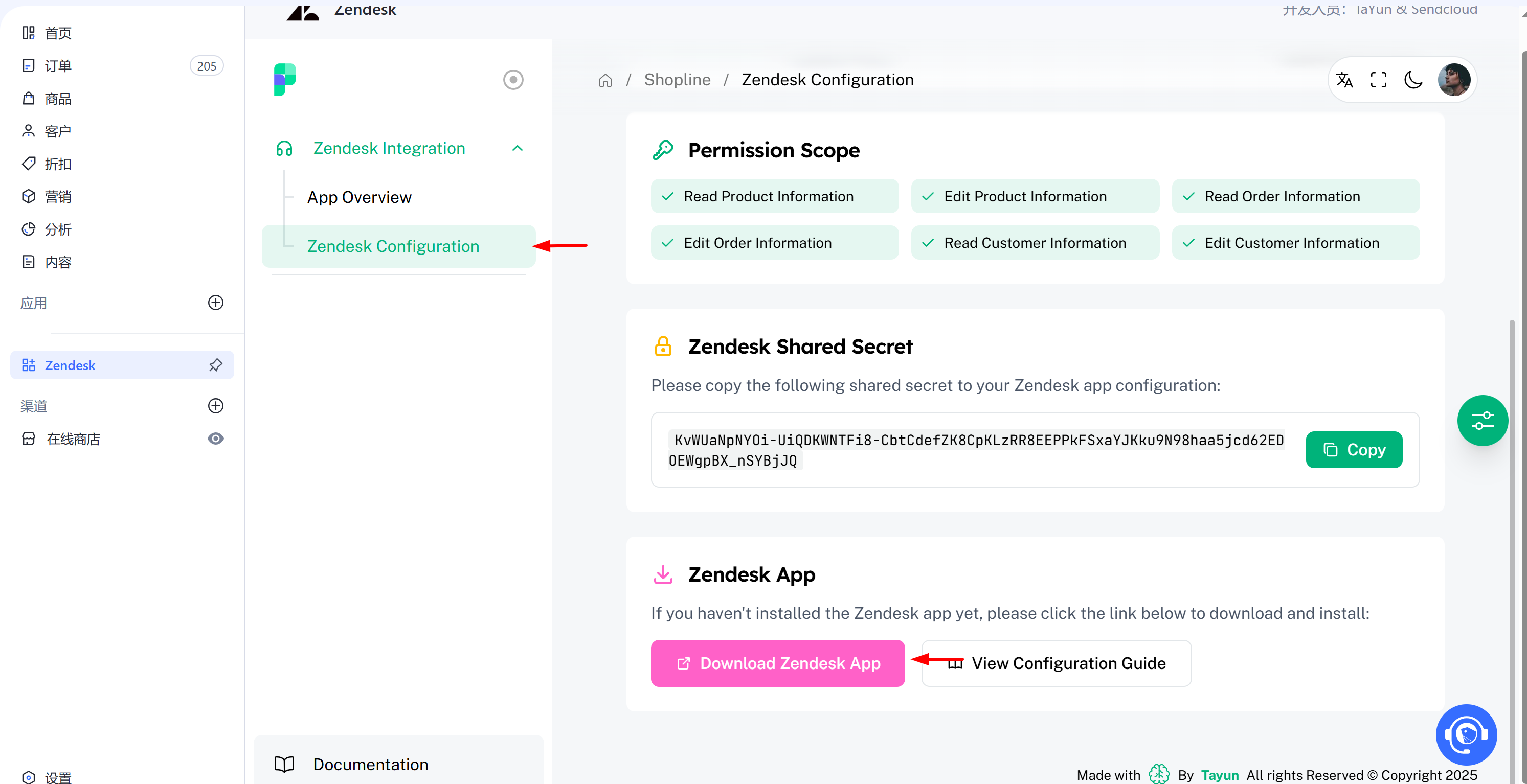
Task: Click Edit Product Information permission
Action: 1035,196
